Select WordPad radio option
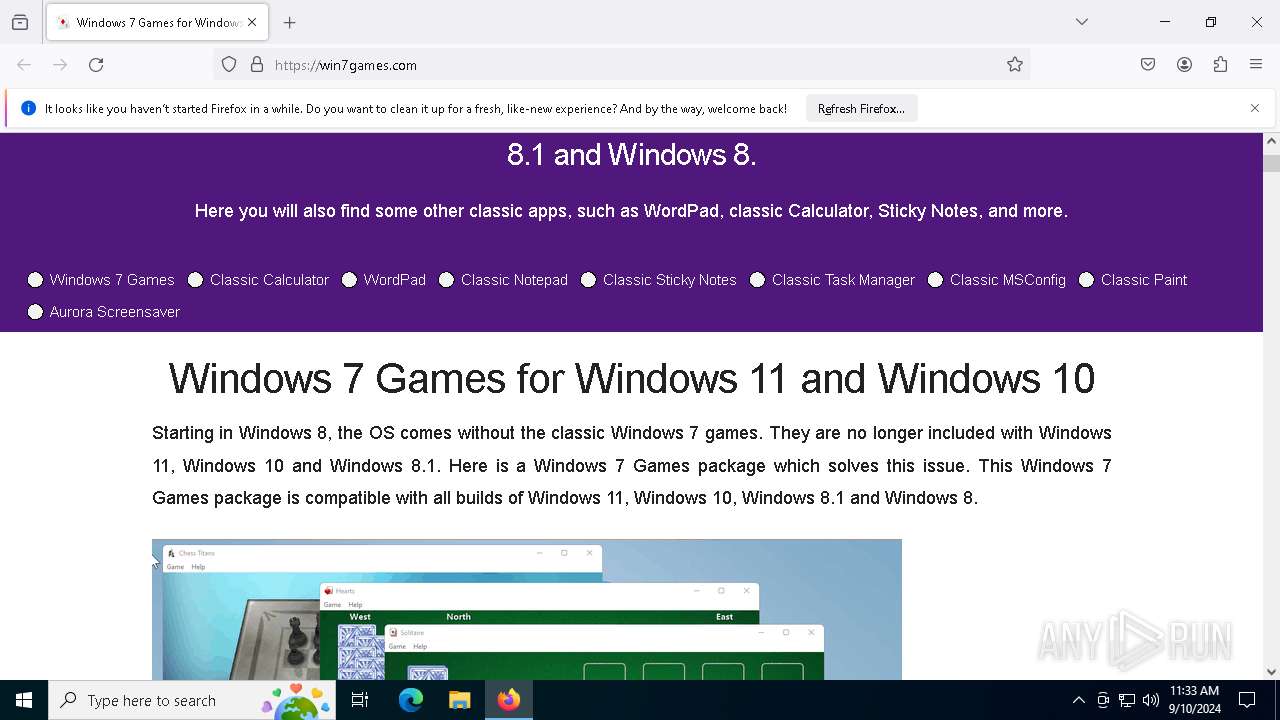Viewport: 1280px width, 720px height. [x=349, y=280]
